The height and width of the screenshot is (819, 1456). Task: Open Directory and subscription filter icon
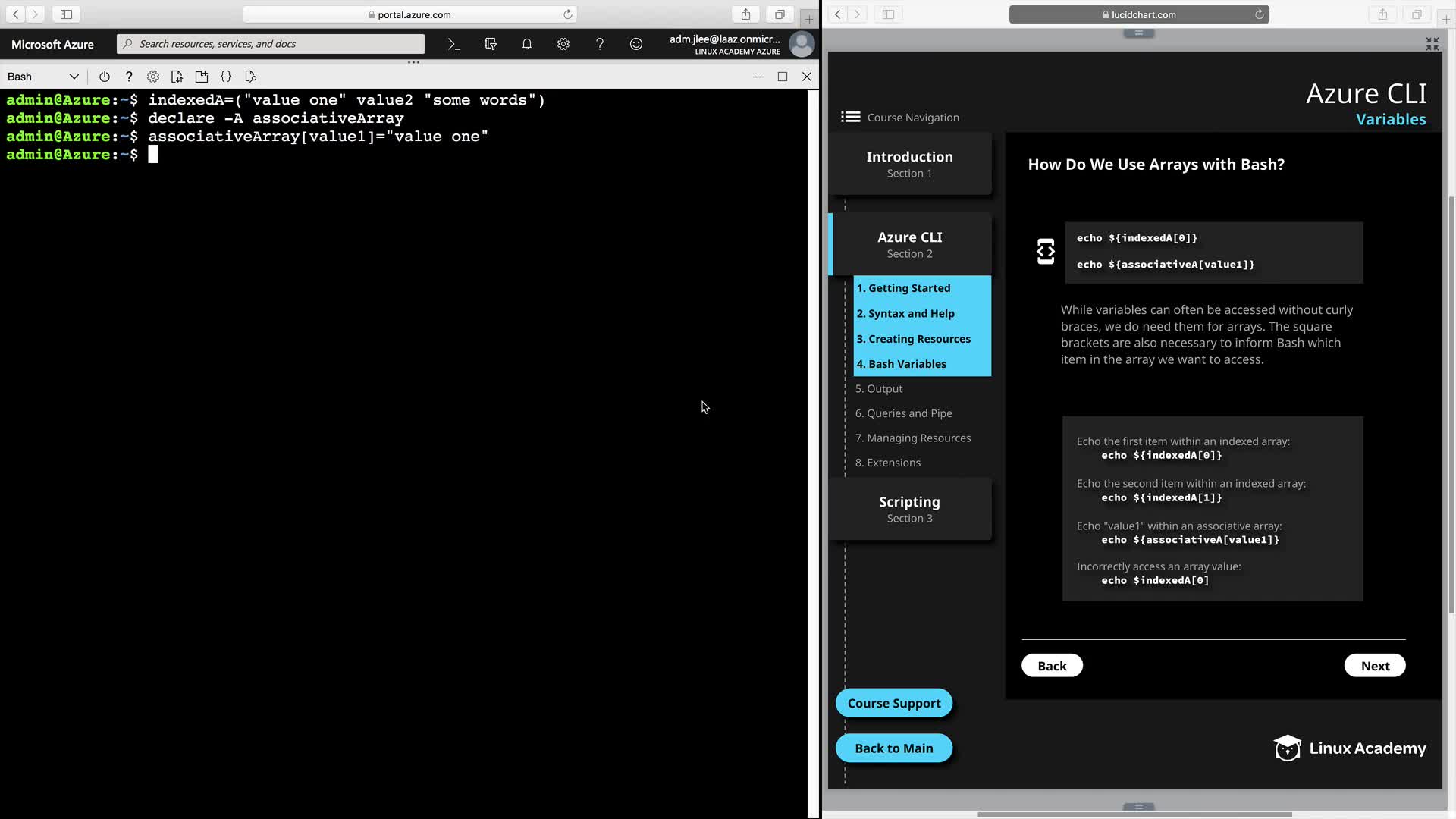coord(491,44)
